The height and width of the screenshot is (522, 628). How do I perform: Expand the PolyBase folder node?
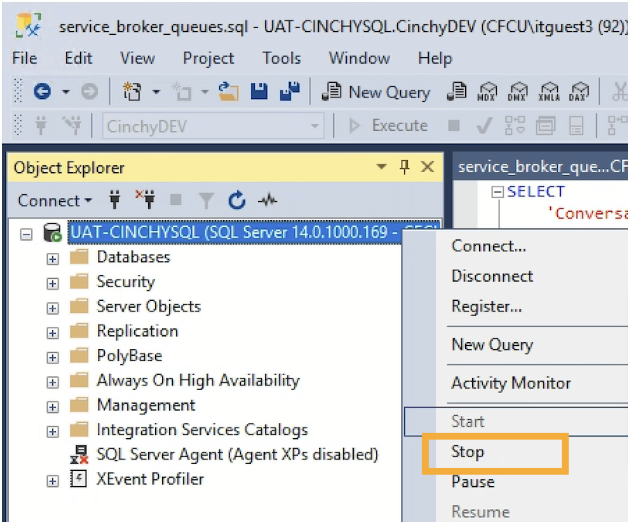[x=52, y=357]
